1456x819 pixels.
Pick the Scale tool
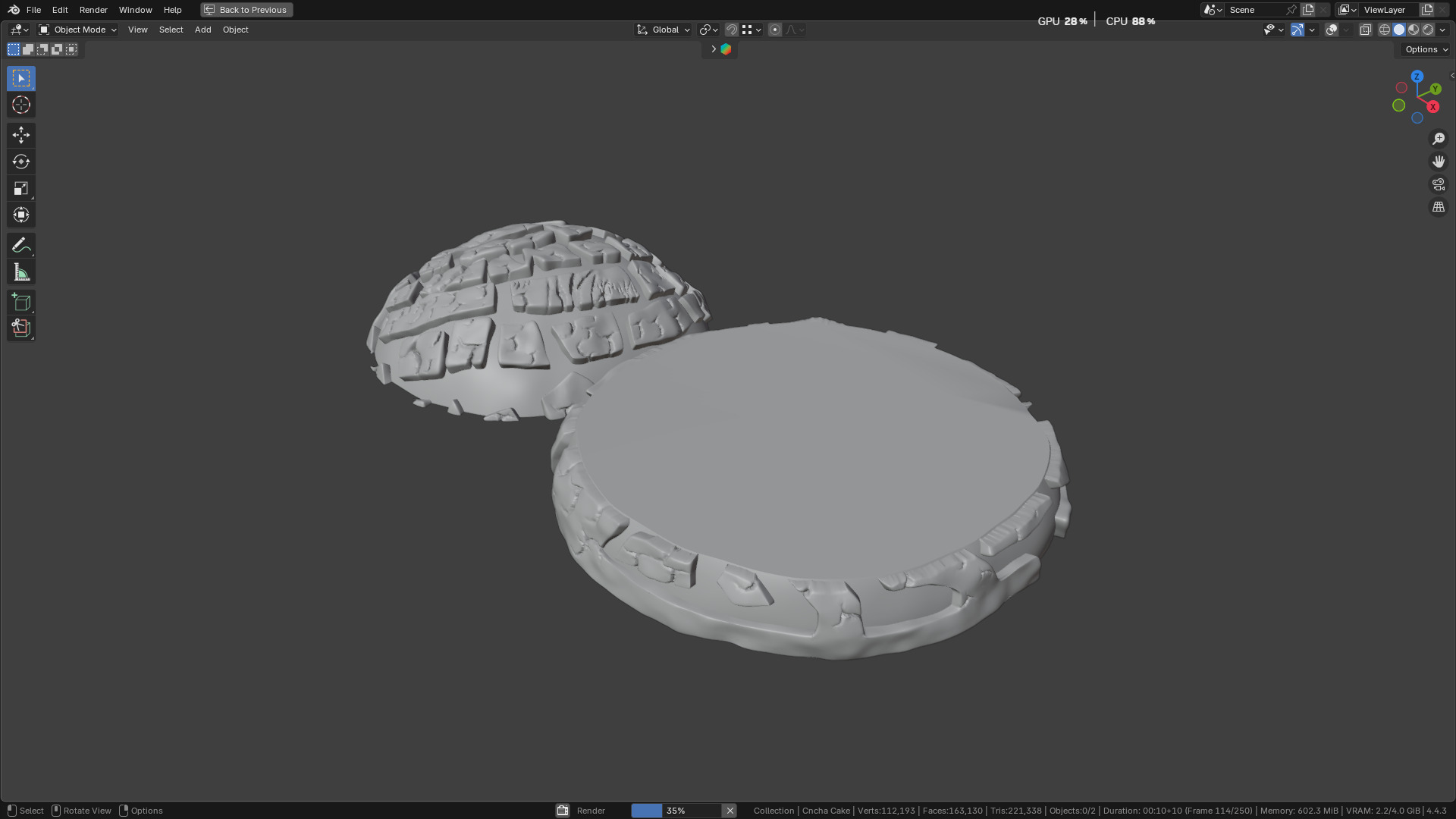21,188
